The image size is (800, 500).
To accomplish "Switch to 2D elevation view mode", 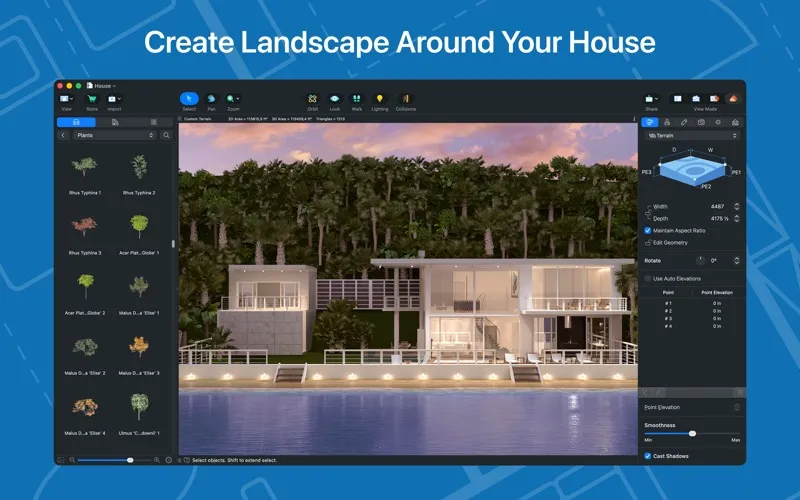I will (x=696, y=99).
